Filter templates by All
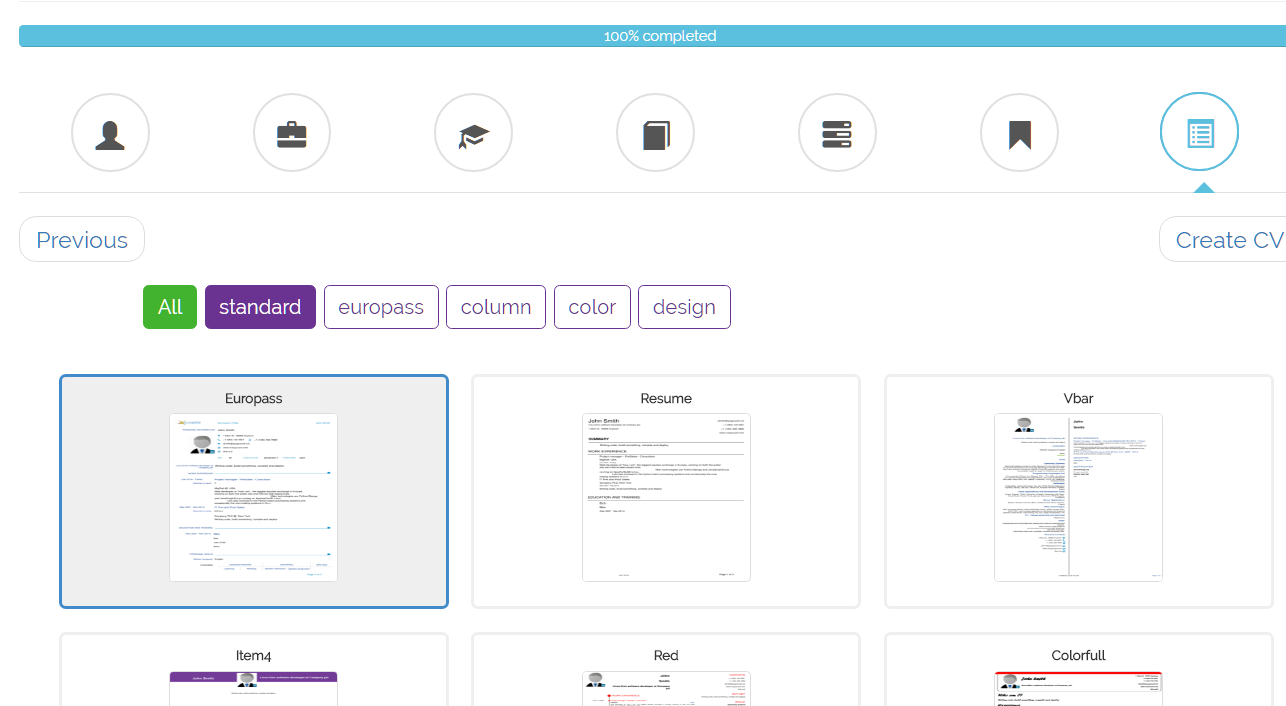1286x706 pixels. (170, 307)
